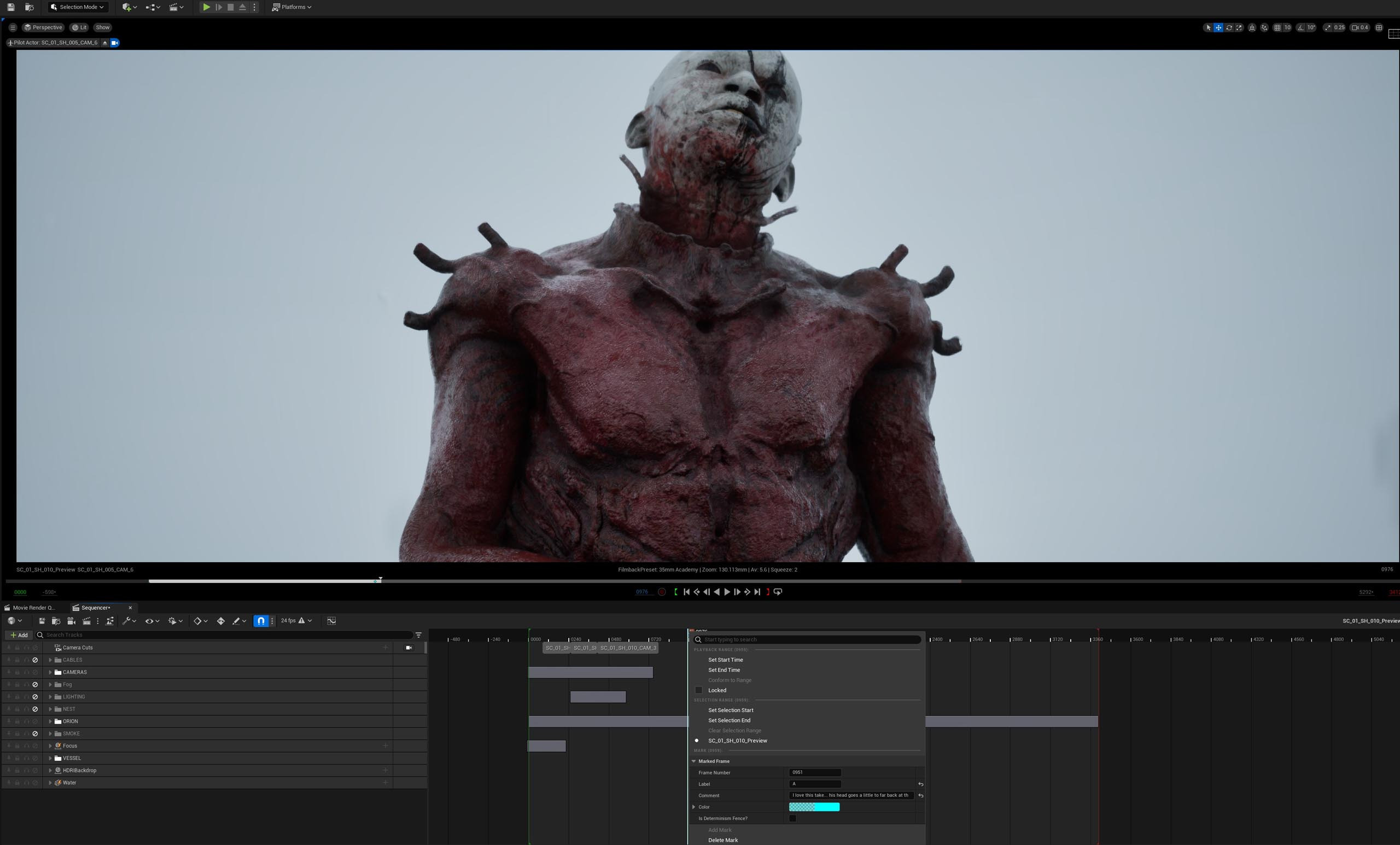The height and width of the screenshot is (845, 1400).
Task: Toggle Camera Cuts lock-to-viewport camera button
Action: (x=409, y=647)
